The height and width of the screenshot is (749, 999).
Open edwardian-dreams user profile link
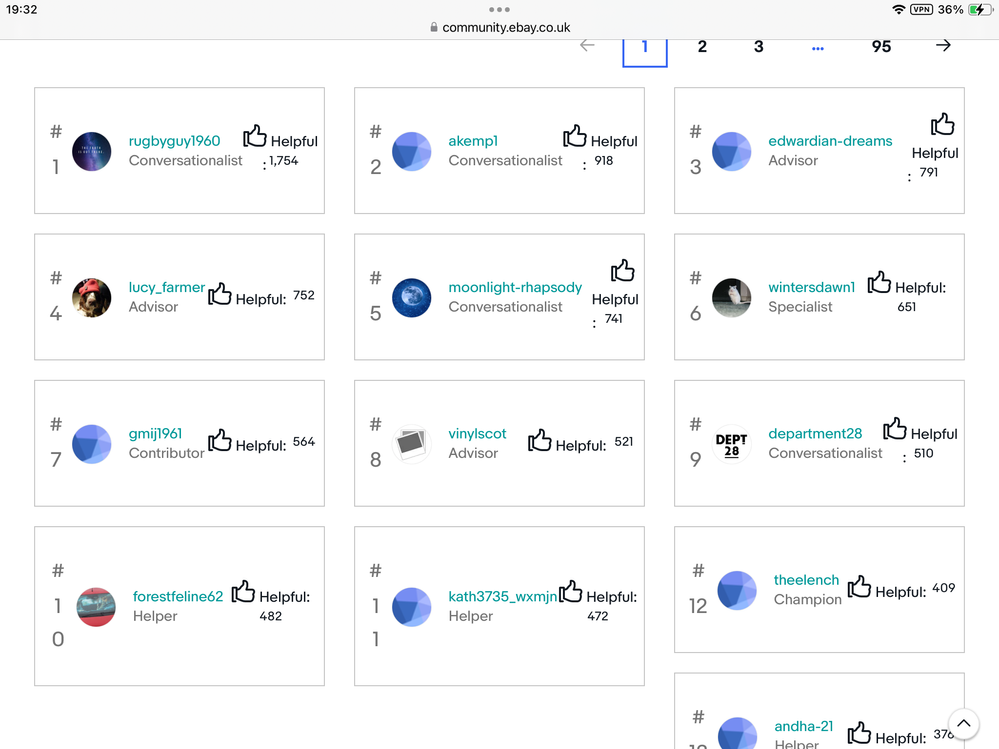pyautogui.click(x=830, y=141)
